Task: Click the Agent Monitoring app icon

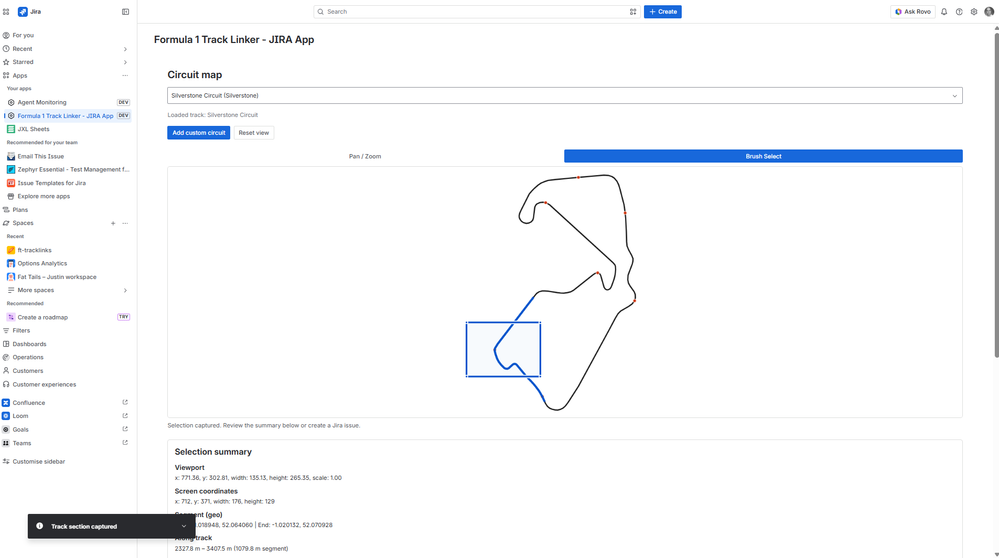Action: tap(11, 102)
